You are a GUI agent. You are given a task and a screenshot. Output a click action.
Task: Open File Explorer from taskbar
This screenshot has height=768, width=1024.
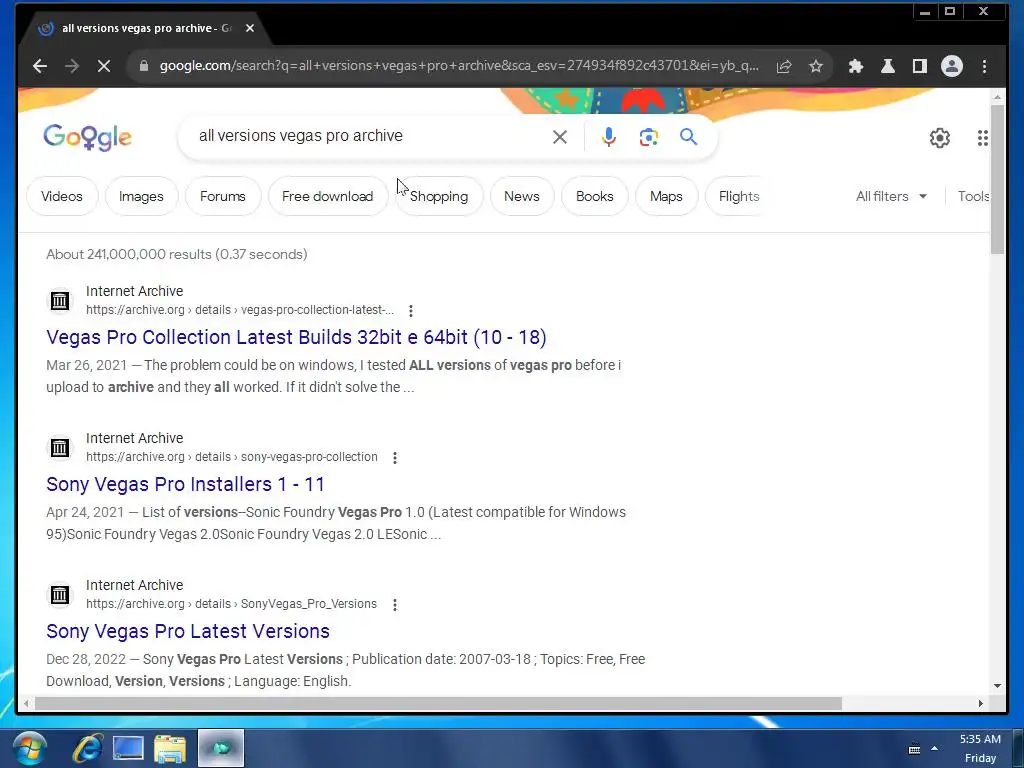[x=170, y=748]
